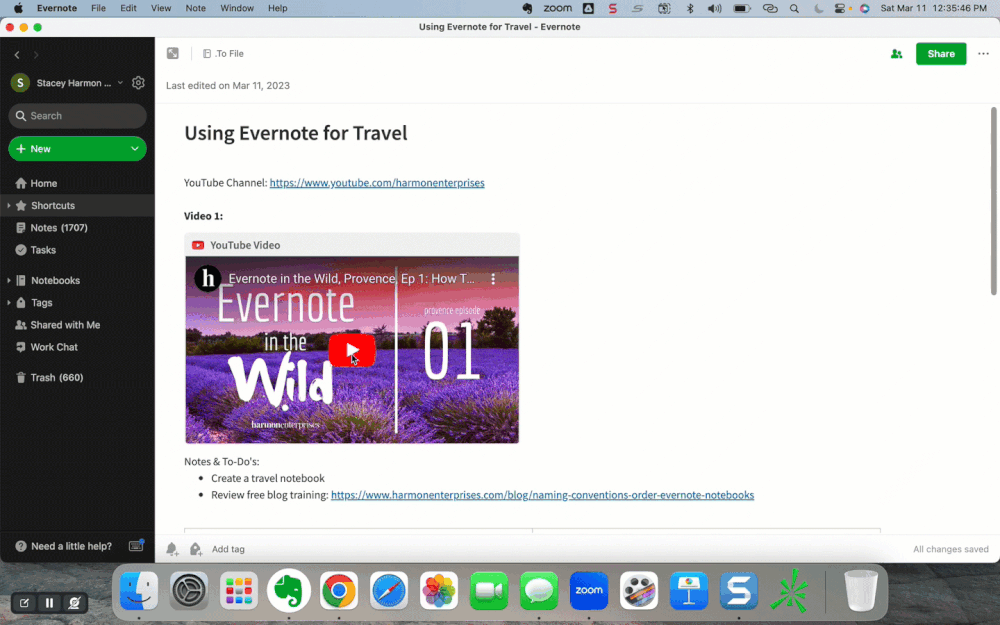Open the View menu

(x=161, y=8)
